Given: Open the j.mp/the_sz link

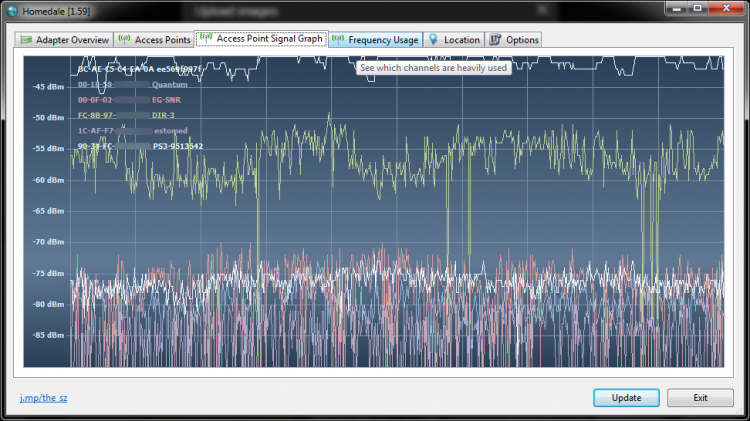Looking at the screenshot, I should point(43,398).
